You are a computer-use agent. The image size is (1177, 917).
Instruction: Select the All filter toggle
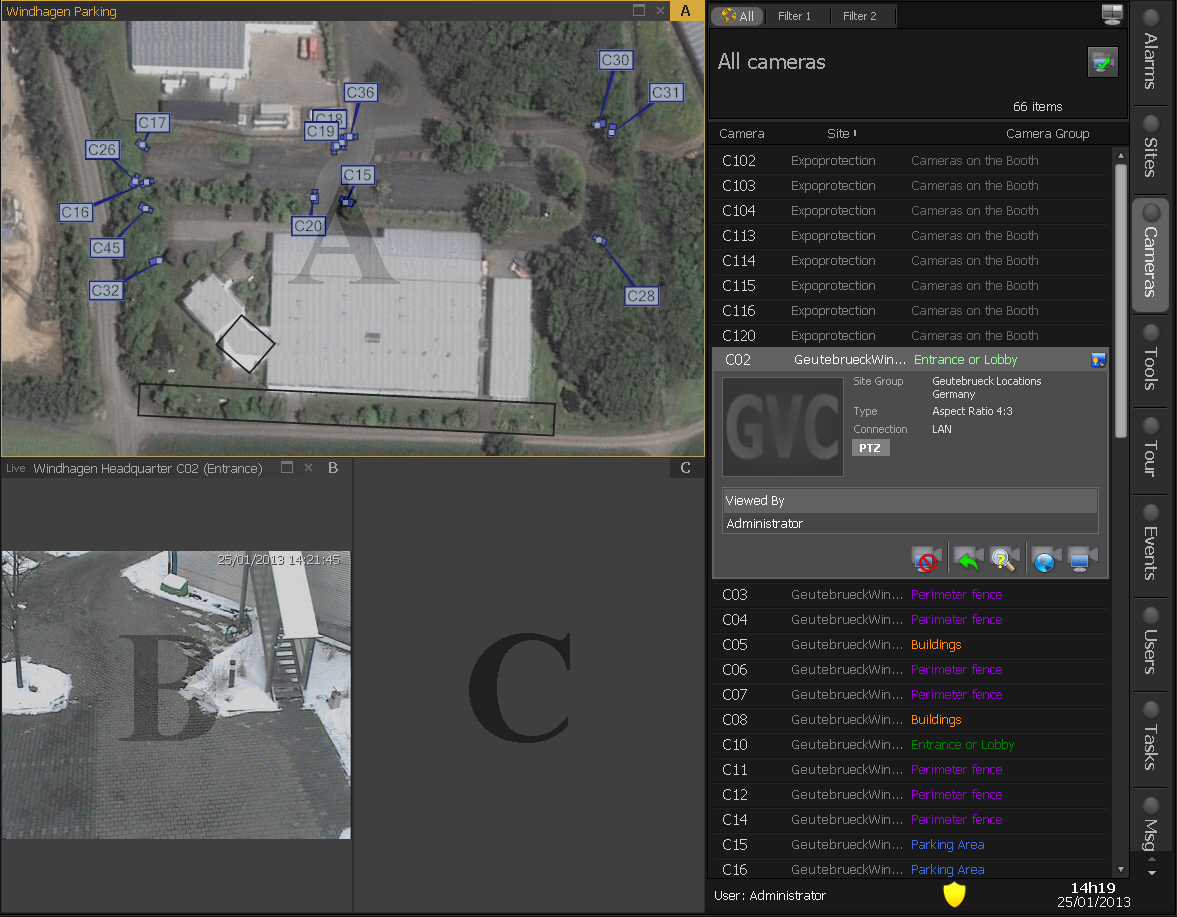tap(737, 16)
